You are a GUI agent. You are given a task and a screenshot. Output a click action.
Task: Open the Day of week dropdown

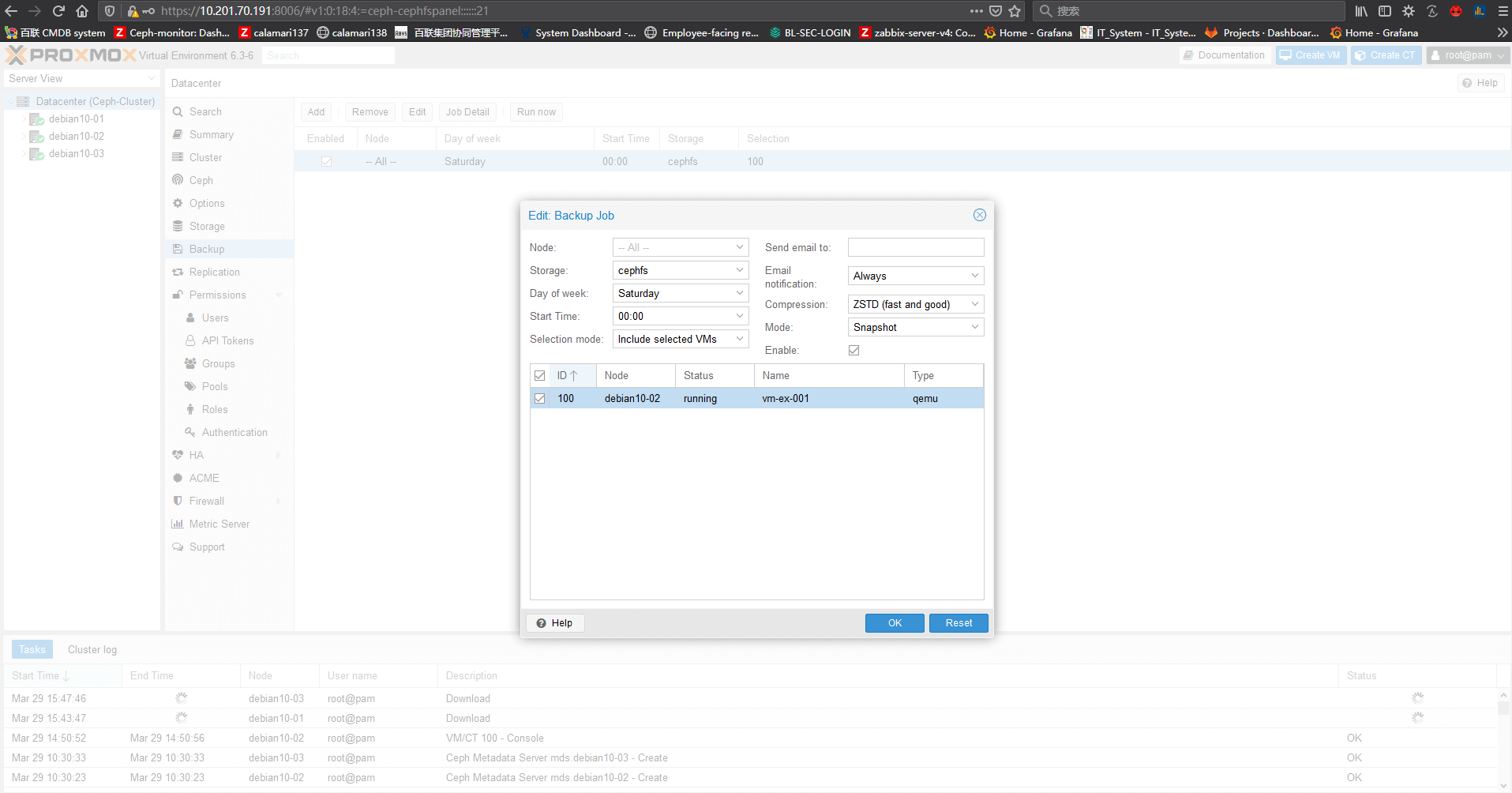pos(740,294)
